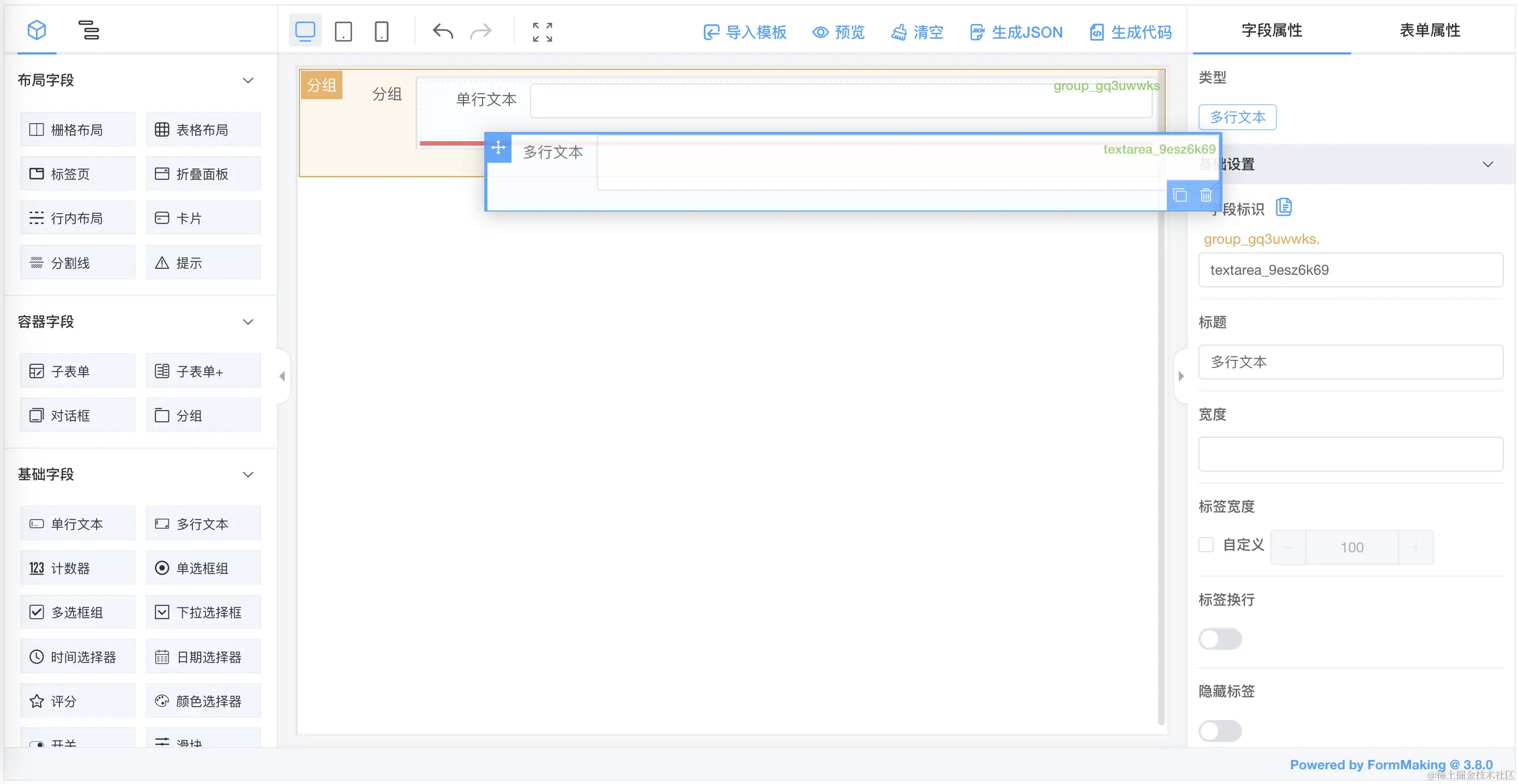Delete the 多行文本 field via trash icon
Screen dimensions: 1518x784
(x=1206, y=195)
